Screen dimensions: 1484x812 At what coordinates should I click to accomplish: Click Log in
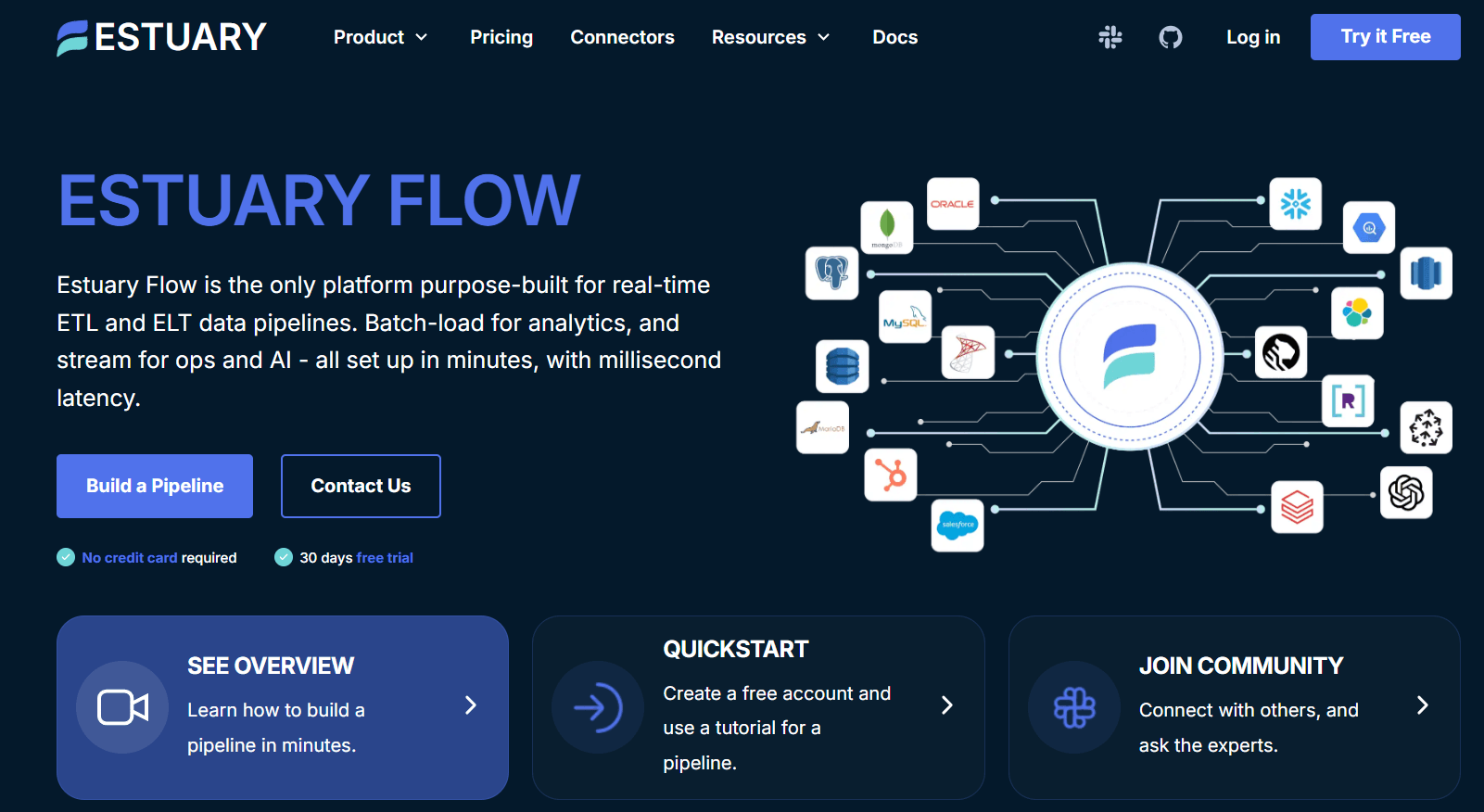click(1253, 37)
